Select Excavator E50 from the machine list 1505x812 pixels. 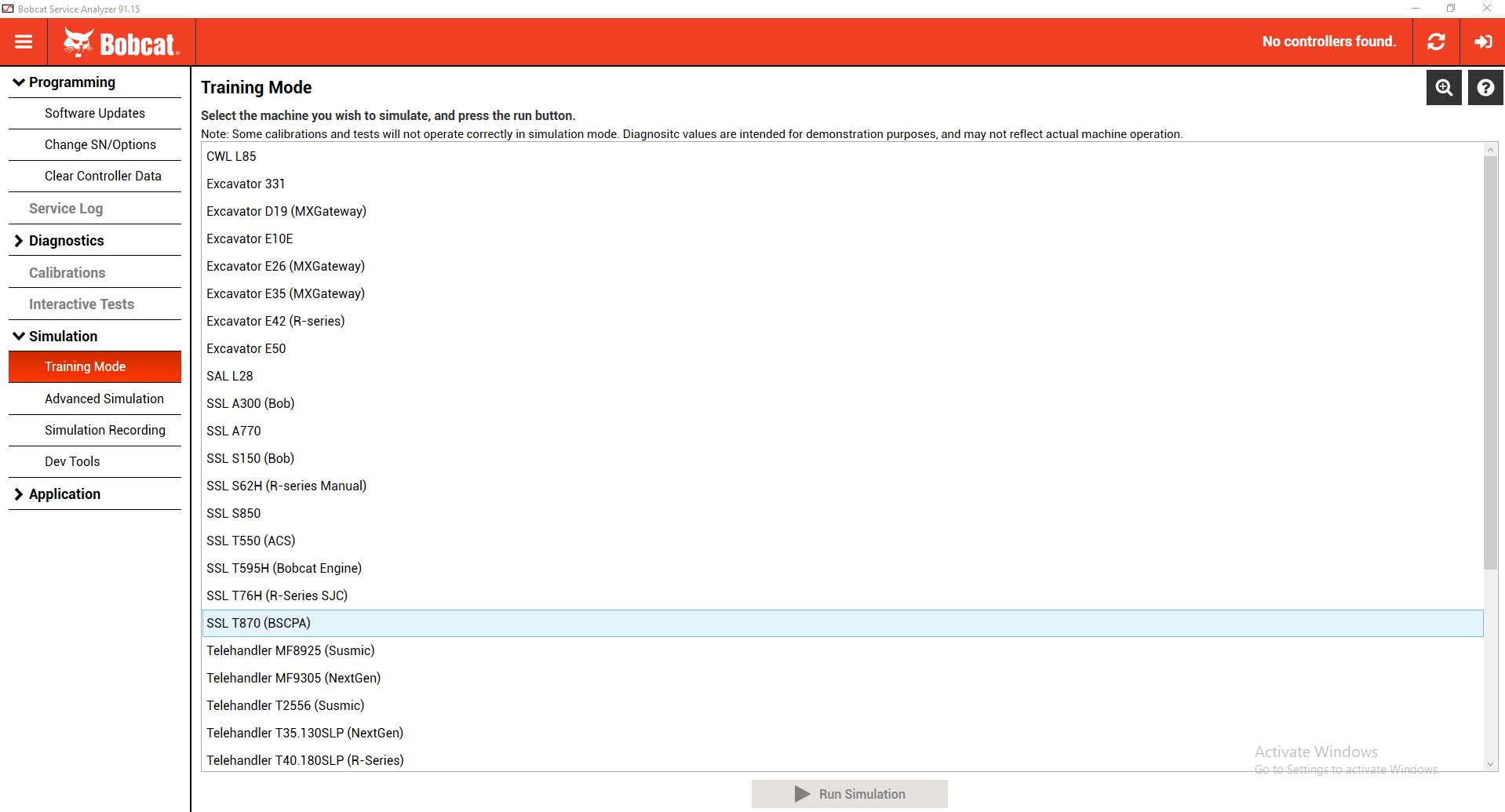point(246,348)
